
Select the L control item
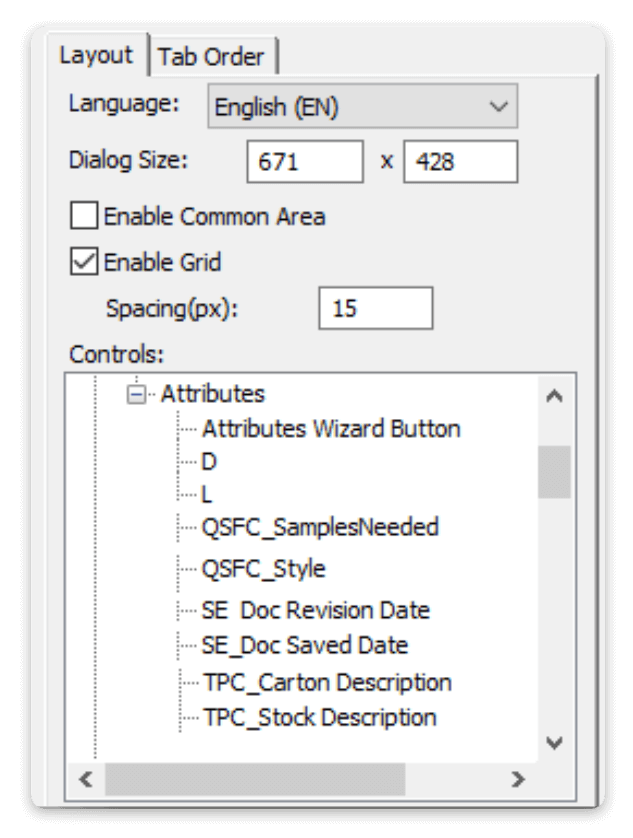(207, 494)
